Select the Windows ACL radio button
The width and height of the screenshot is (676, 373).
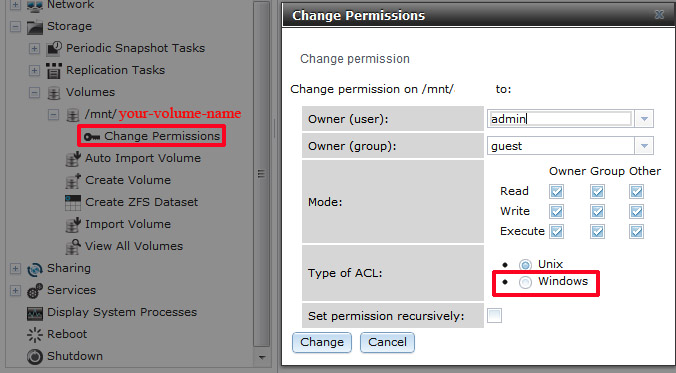(x=525, y=282)
